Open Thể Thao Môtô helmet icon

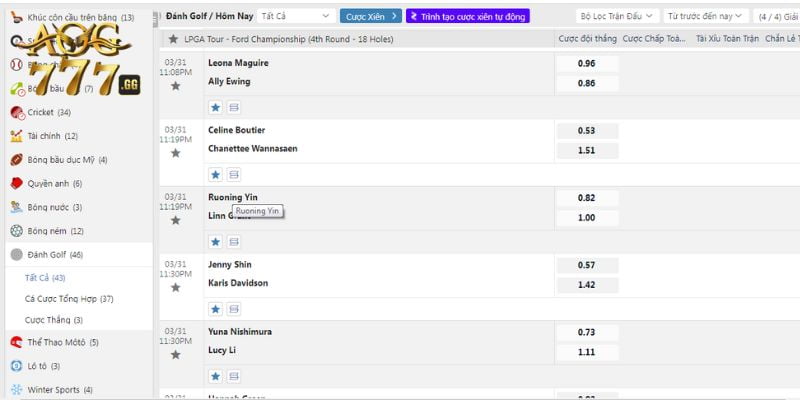tap(16, 342)
